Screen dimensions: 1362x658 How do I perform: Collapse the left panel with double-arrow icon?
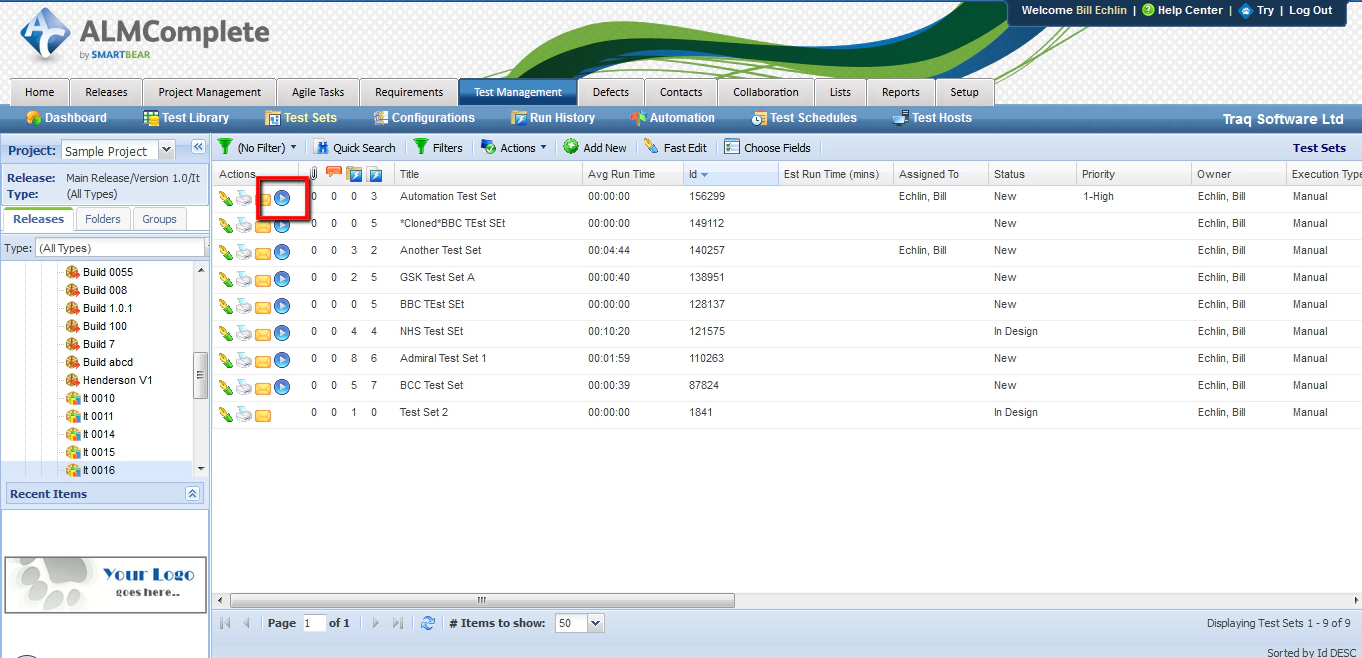pyautogui.click(x=198, y=147)
